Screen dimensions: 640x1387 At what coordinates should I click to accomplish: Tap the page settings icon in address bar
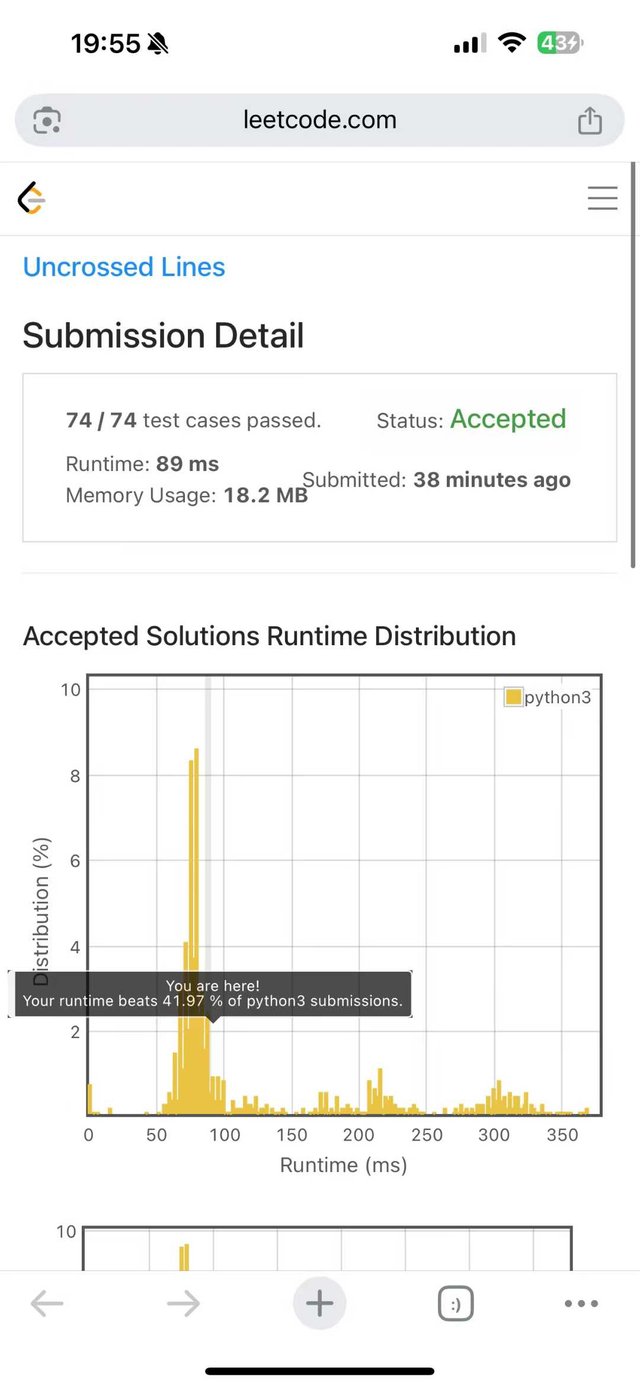(x=47, y=121)
